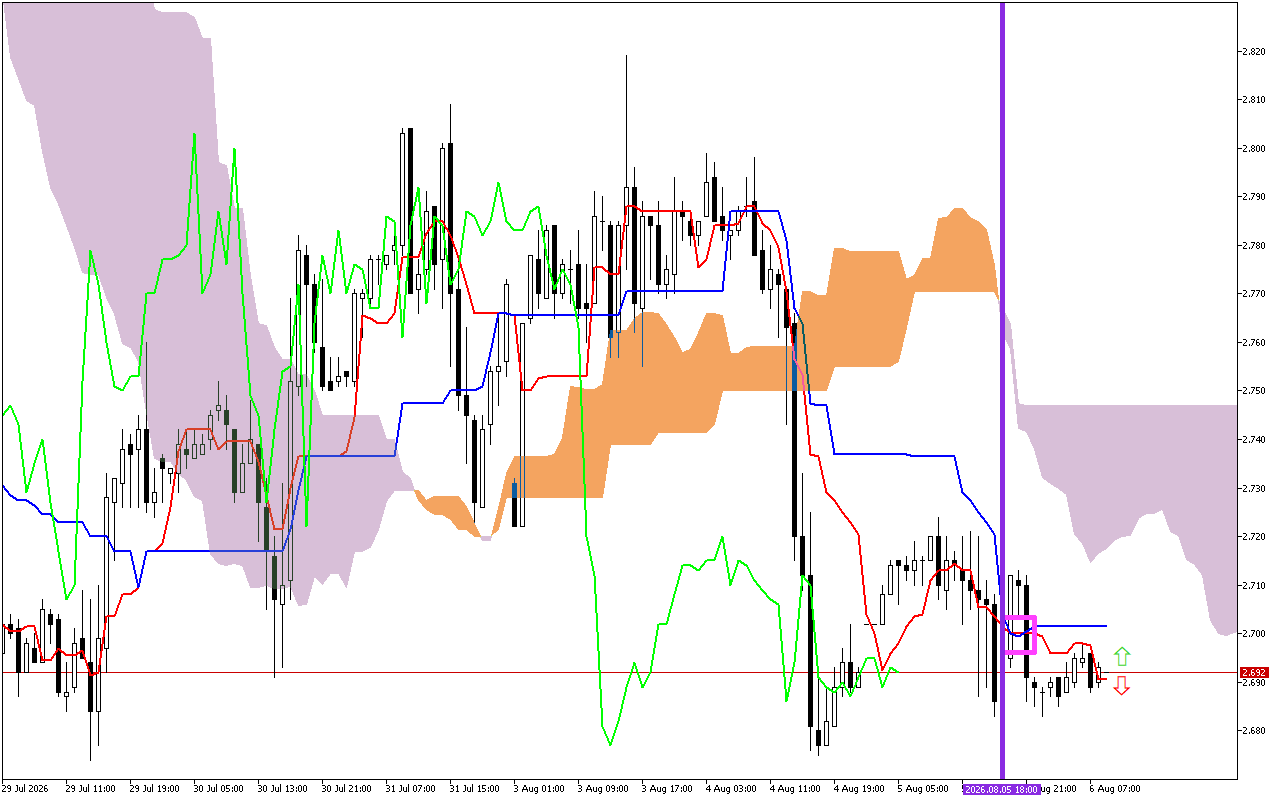Click the 2.770 price scale label
This screenshot has width=1280, height=800.
point(1254,294)
